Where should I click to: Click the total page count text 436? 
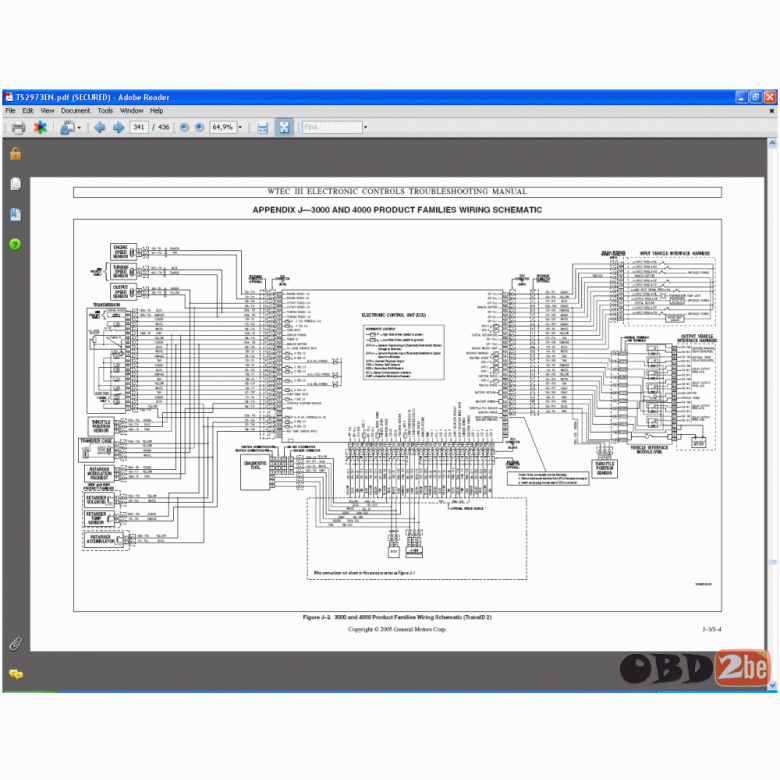click(x=164, y=127)
